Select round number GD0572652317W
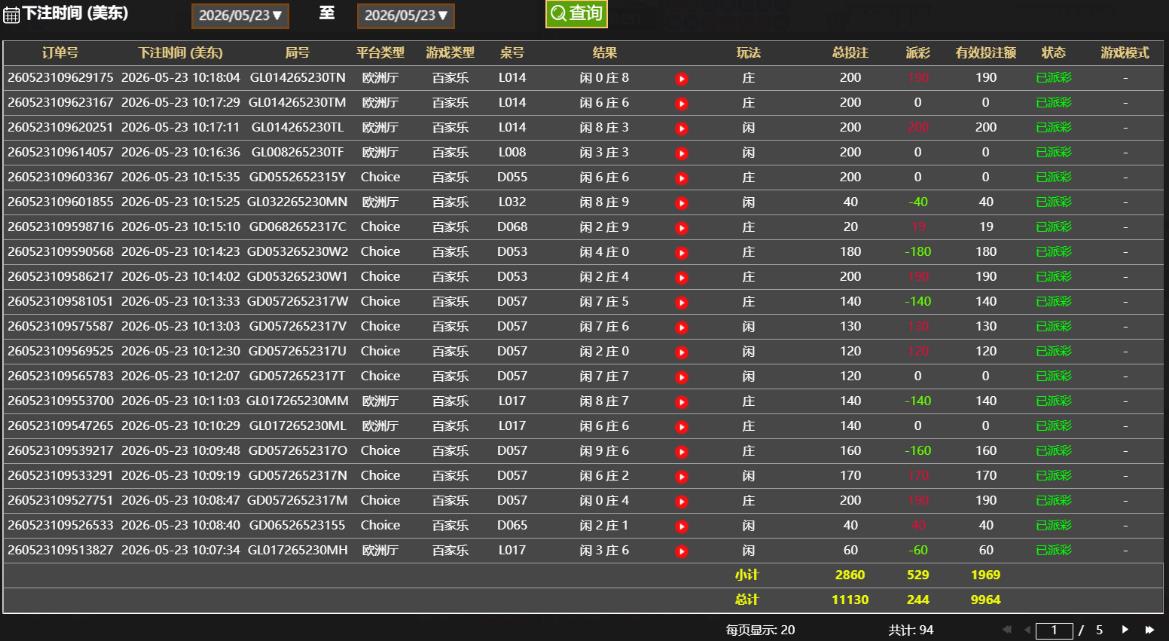This screenshot has width=1169, height=641. point(297,301)
